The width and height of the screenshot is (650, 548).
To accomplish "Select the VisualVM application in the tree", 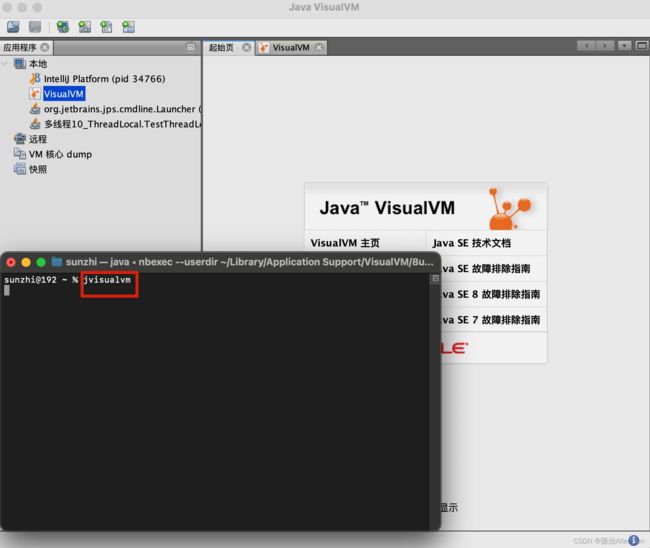I will coord(64,94).
